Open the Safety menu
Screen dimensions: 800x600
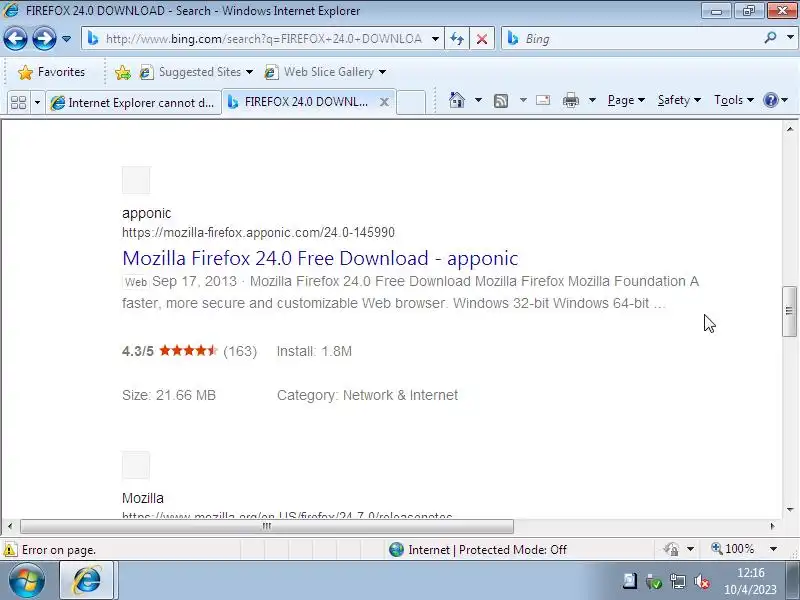(x=679, y=100)
